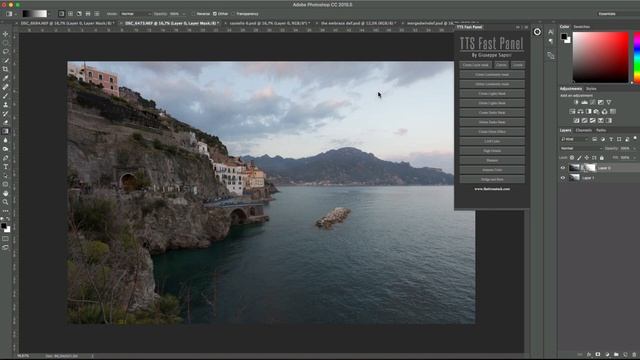
Task: Switch to the embrace def.psd document tab
Action: (357, 24)
